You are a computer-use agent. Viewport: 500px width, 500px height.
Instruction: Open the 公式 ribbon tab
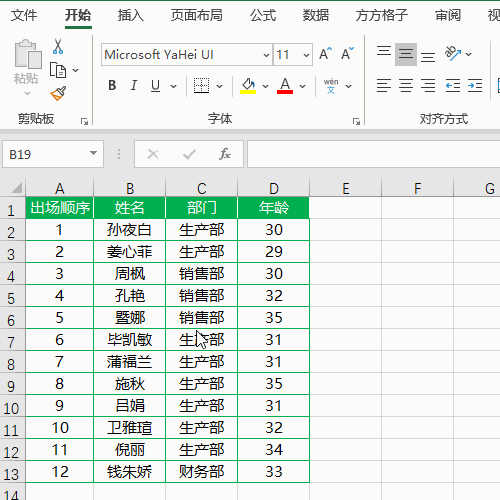point(263,15)
